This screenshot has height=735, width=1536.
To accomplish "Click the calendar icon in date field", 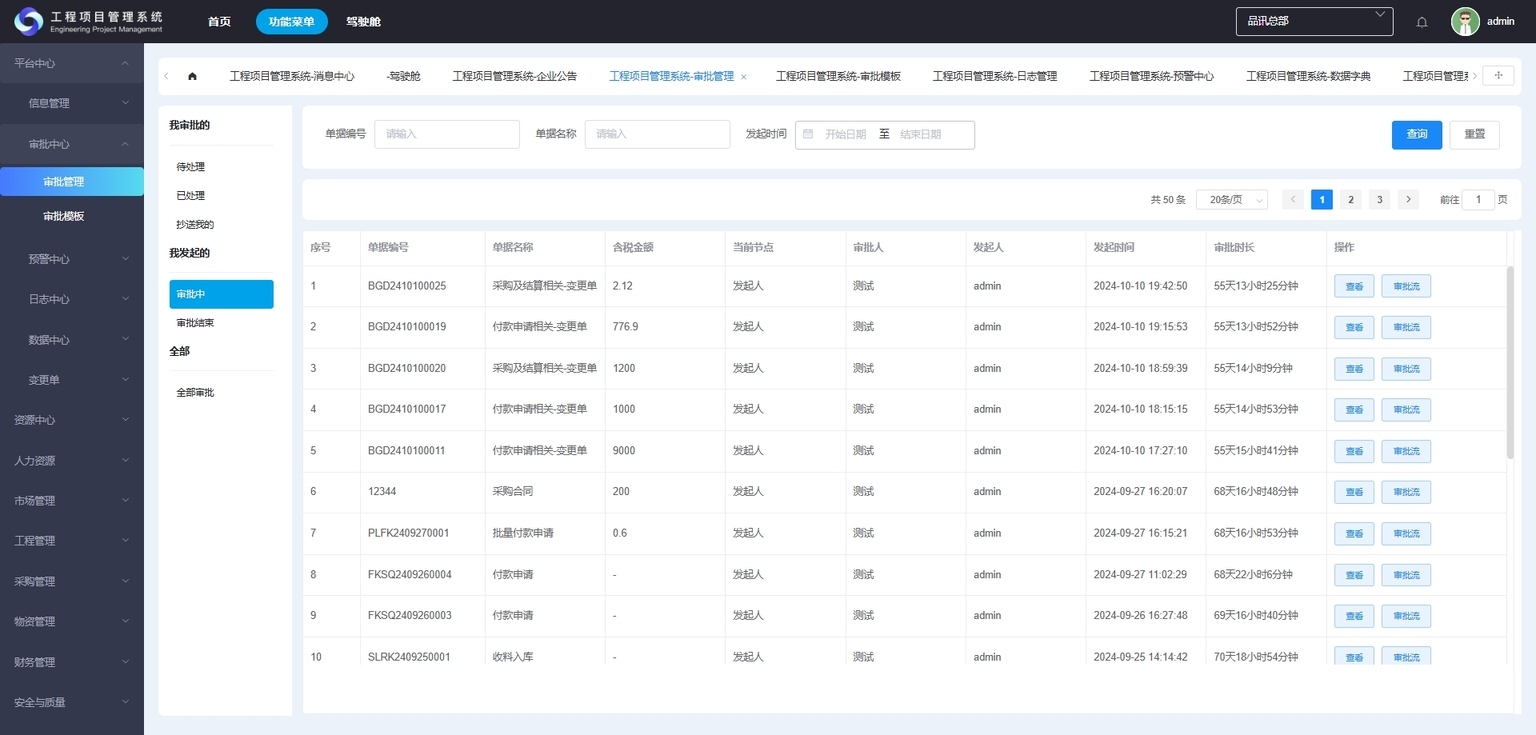I will (x=808, y=134).
